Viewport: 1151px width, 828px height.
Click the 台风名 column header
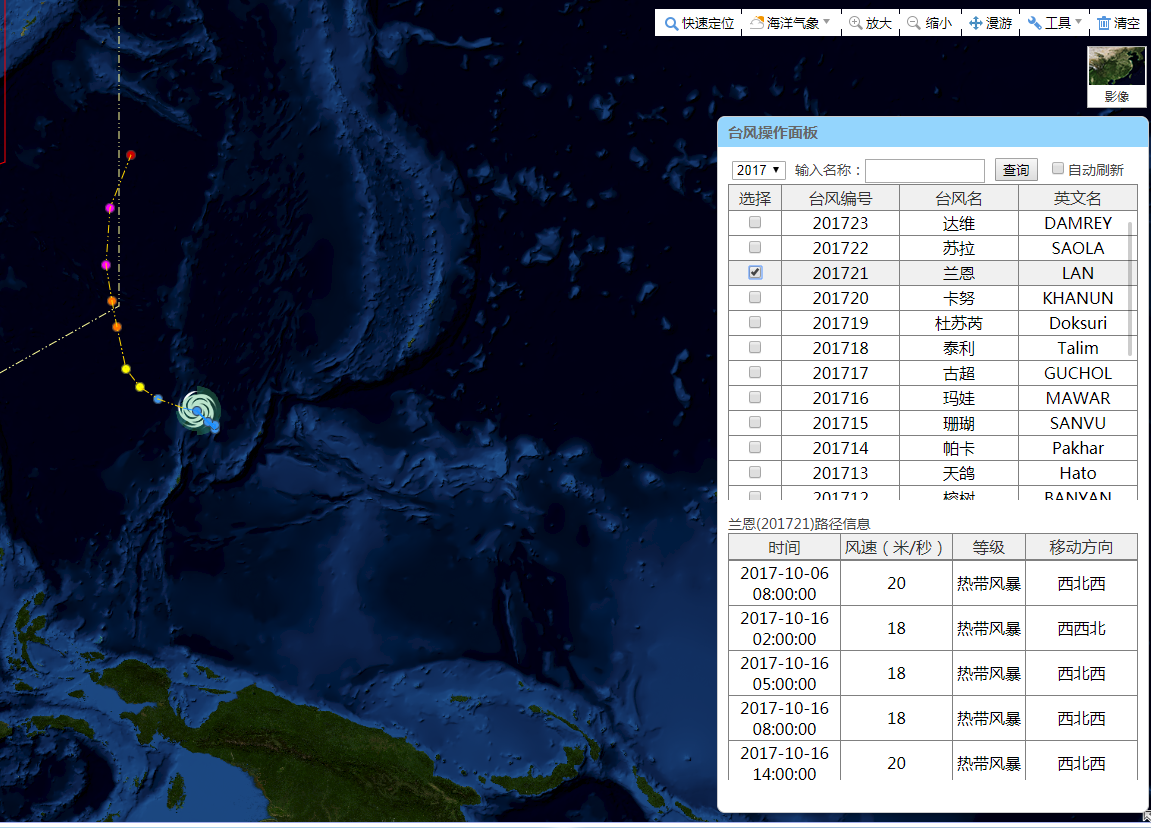click(959, 198)
